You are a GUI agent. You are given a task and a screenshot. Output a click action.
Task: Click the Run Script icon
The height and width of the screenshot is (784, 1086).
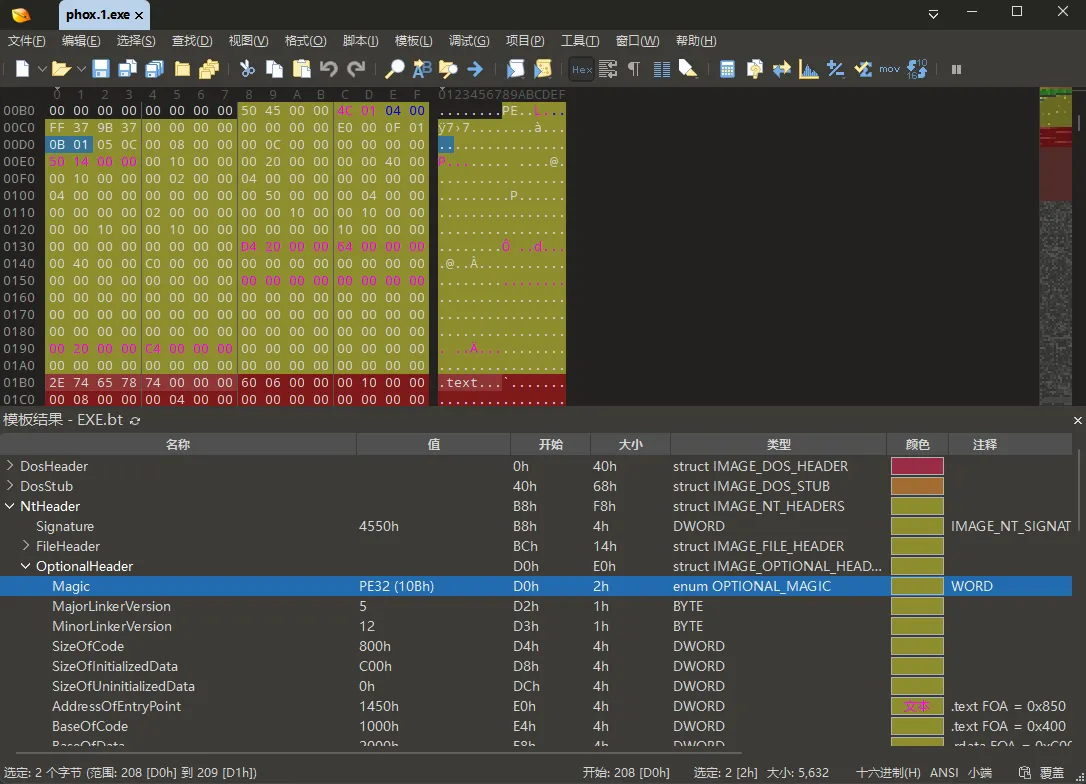[x=516, y=69]
